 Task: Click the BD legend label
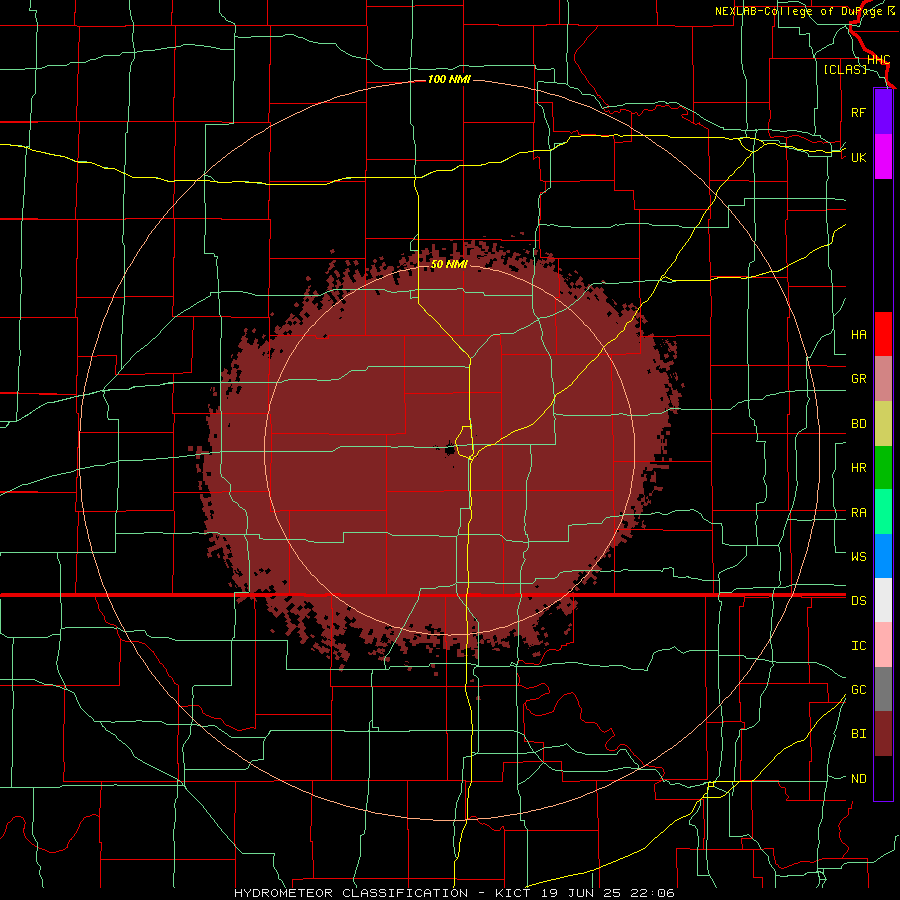(x=858, y=424)
